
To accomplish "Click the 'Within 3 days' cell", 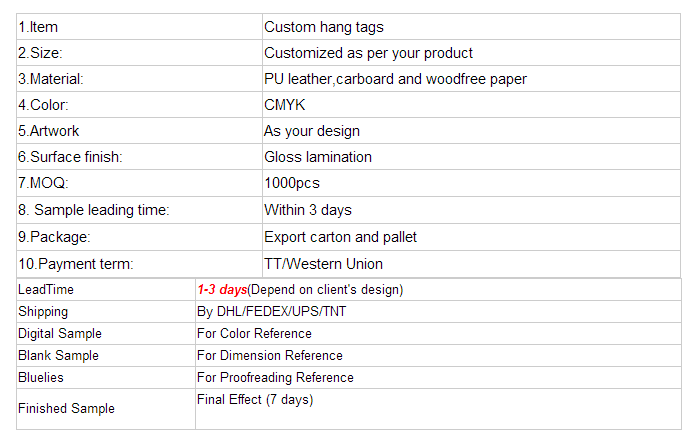I will point(471,210).
